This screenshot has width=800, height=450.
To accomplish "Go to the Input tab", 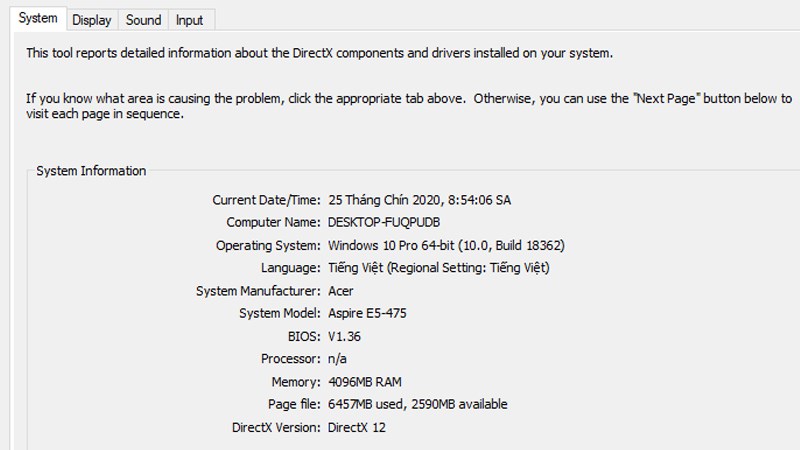I will click(189, 20).
